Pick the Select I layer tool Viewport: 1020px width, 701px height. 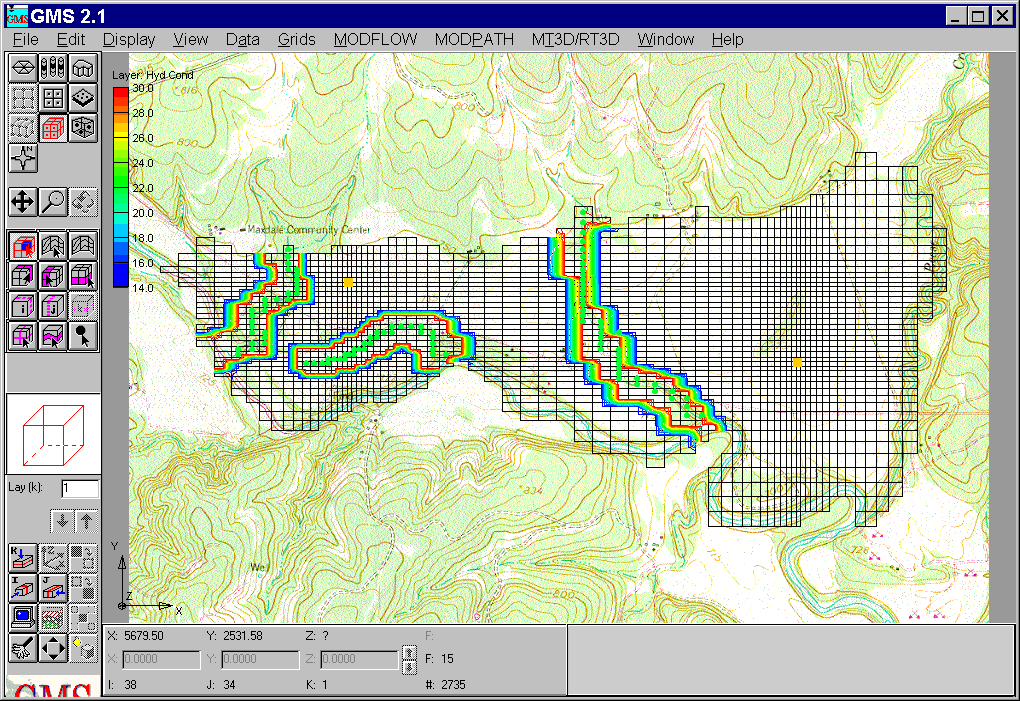tap(23, 306)
